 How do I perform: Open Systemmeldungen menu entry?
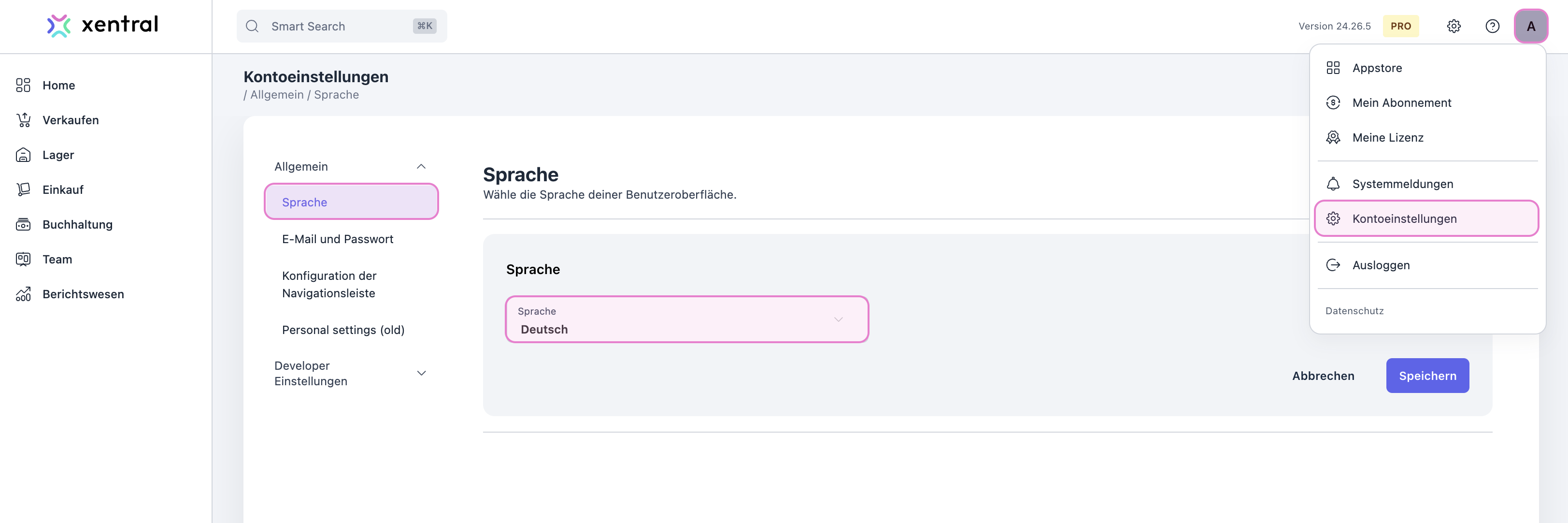click(1402, 184)
